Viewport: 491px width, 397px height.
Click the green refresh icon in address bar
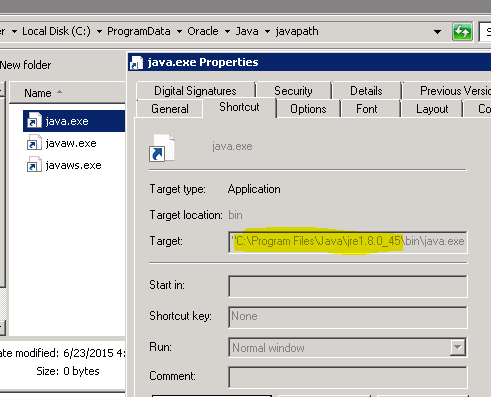coord(462,32)
